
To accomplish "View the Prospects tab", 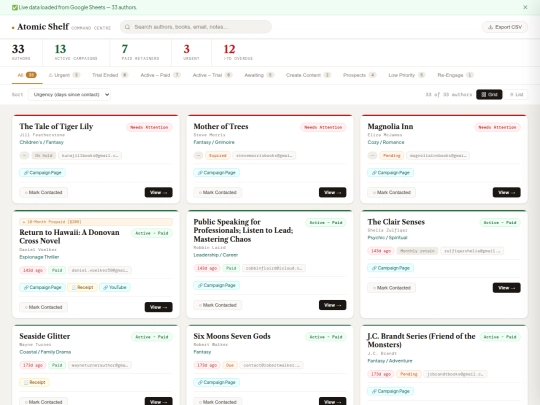I will click(359, 75).
